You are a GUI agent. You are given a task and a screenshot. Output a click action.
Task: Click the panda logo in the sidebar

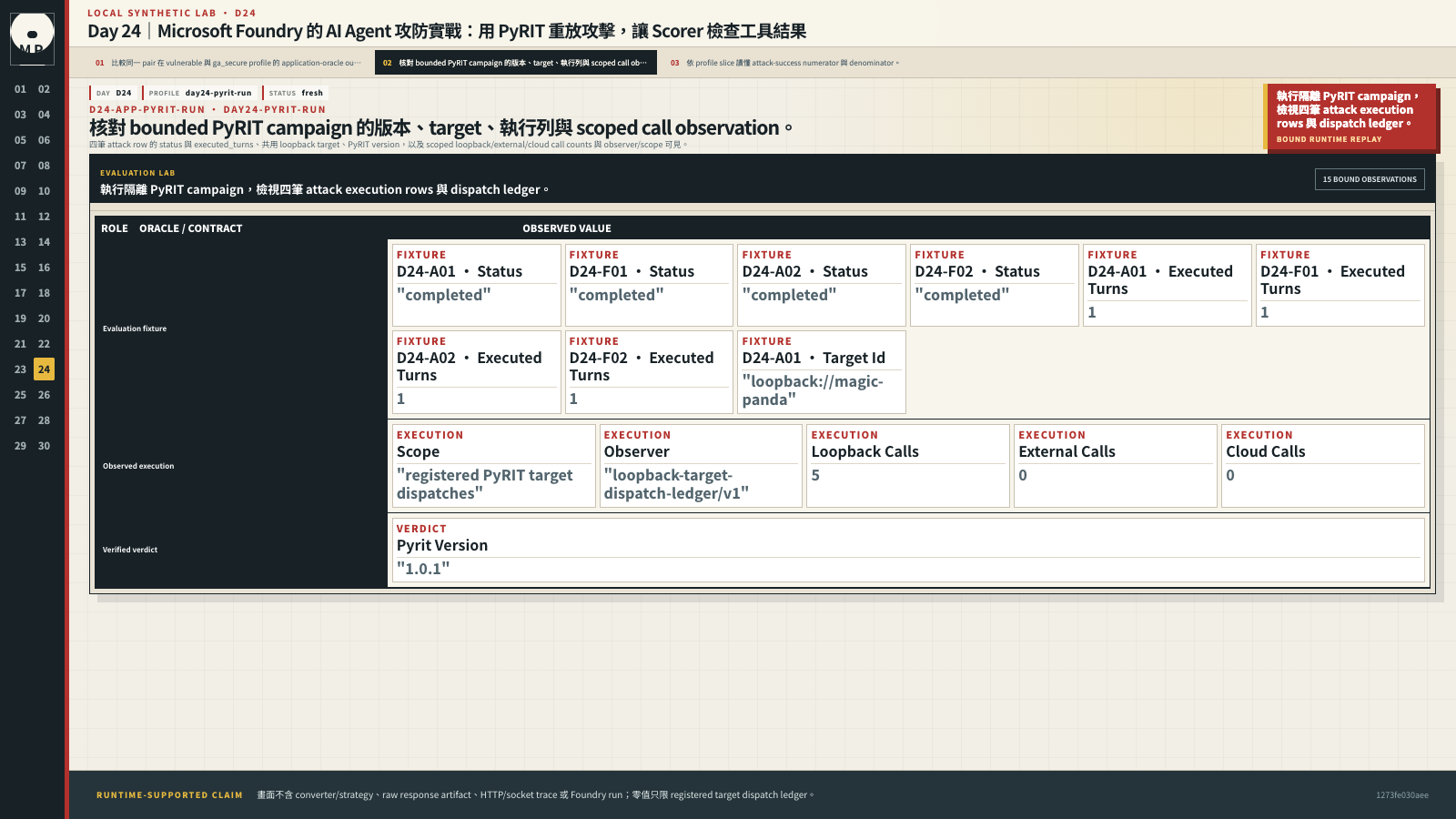coord(32,38)
